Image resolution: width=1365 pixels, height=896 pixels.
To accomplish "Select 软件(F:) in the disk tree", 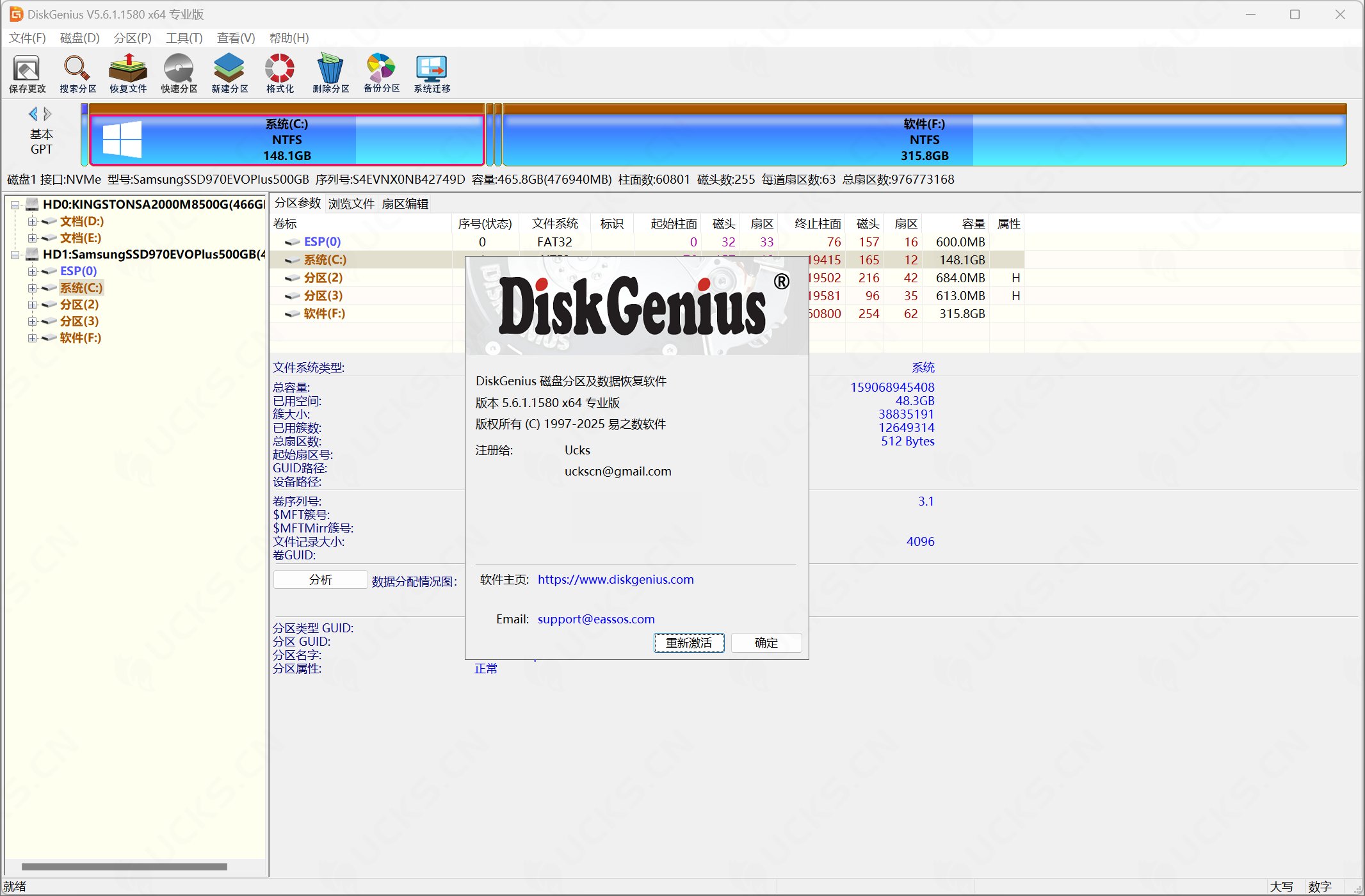I will [81, 338].
